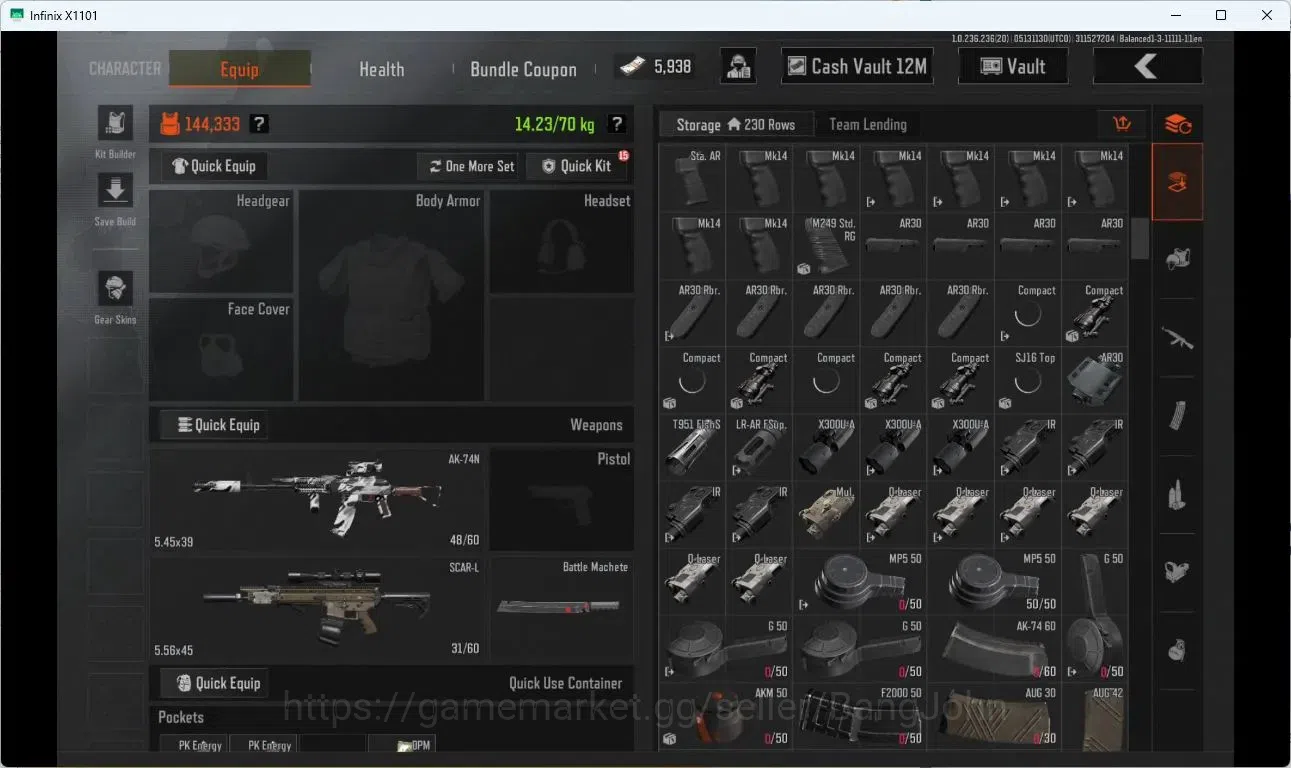Click the empty Headgear slot
This screenshot has width=1291, height=768.
click(x=222, y=241)
